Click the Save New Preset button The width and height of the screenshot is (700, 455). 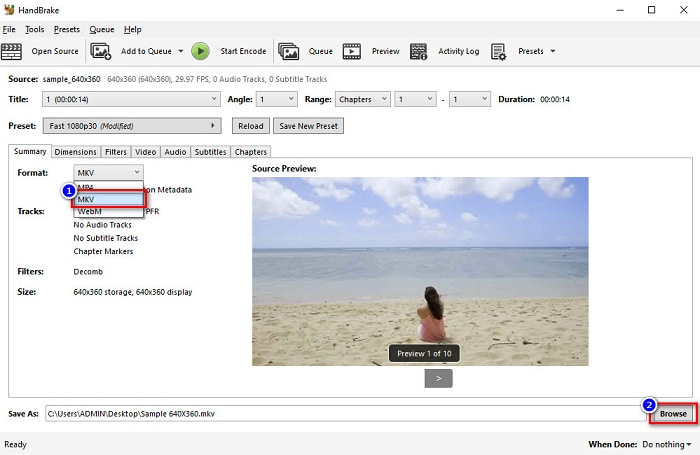pos(308,126)
